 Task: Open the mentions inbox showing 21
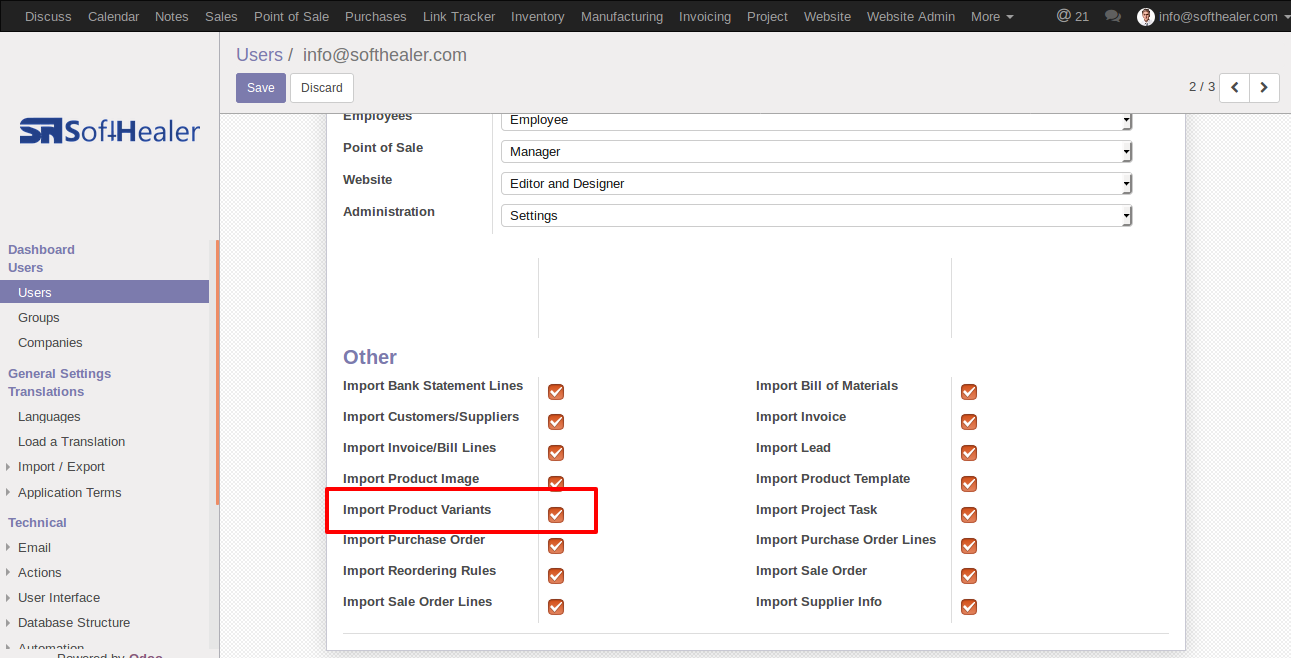click(x=1073, y=16)
